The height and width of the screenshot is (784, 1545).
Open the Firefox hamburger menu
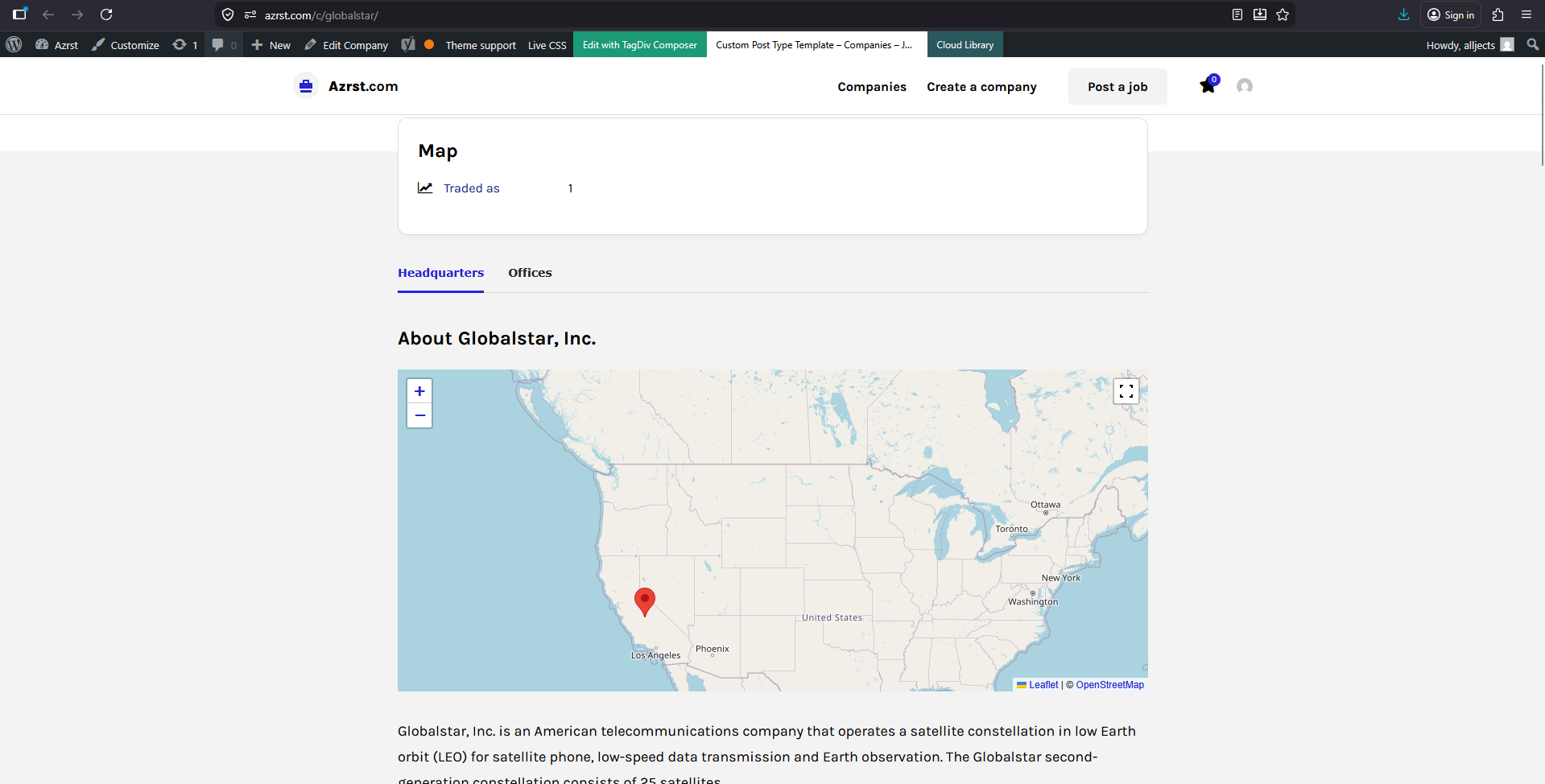(1526, 14)
